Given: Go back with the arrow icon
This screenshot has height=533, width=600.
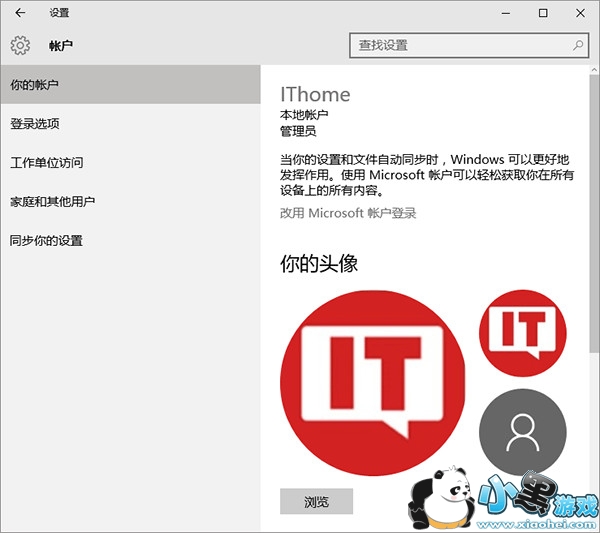Looking at the screenshot, I should 20,13.
